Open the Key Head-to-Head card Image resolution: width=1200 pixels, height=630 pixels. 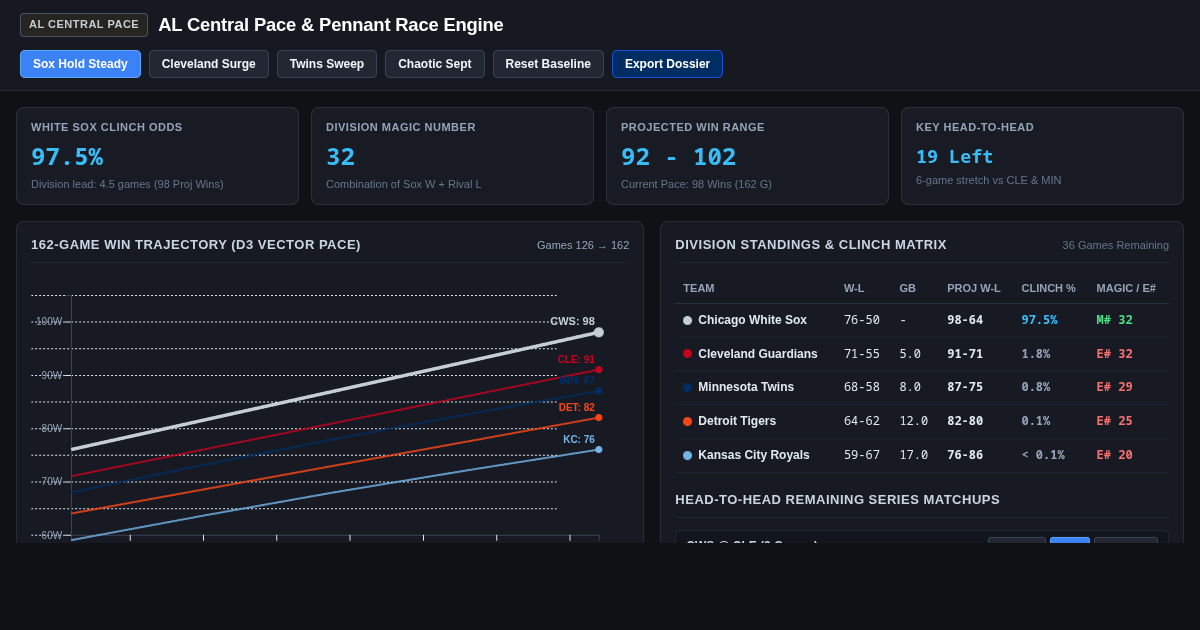tap(1042, 156)
